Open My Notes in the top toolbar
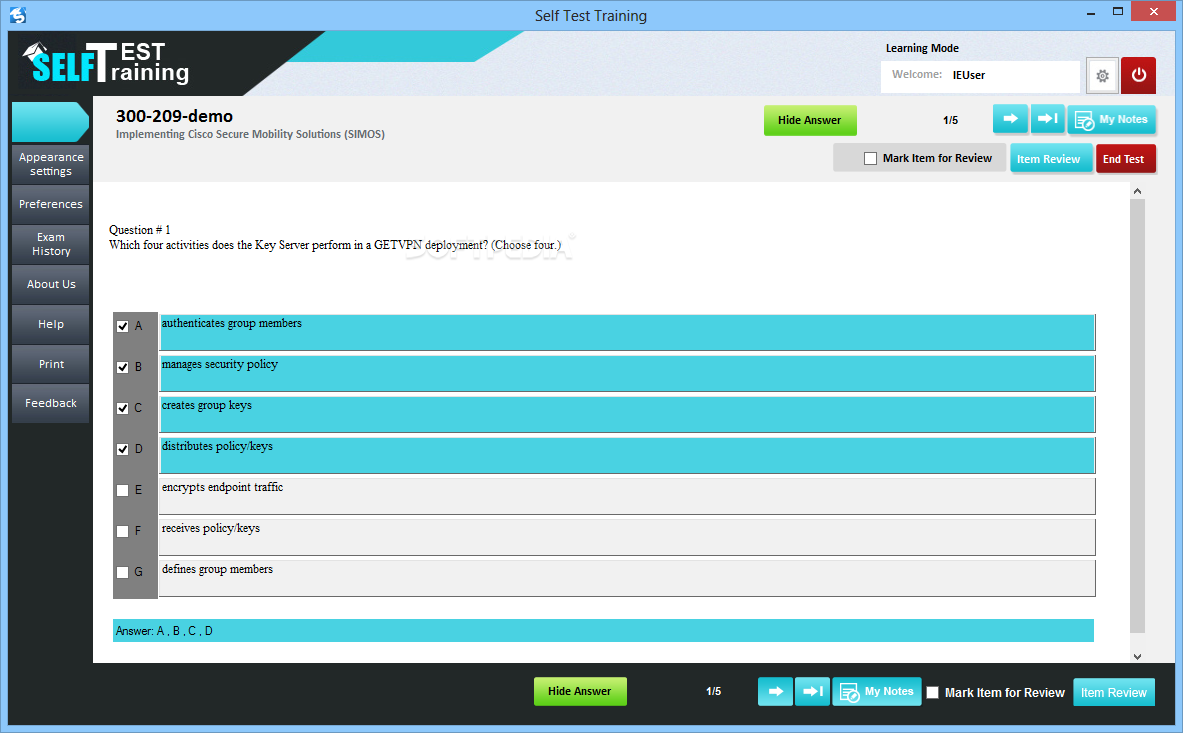1183x733 pixels. click(x=1111, y=119)
